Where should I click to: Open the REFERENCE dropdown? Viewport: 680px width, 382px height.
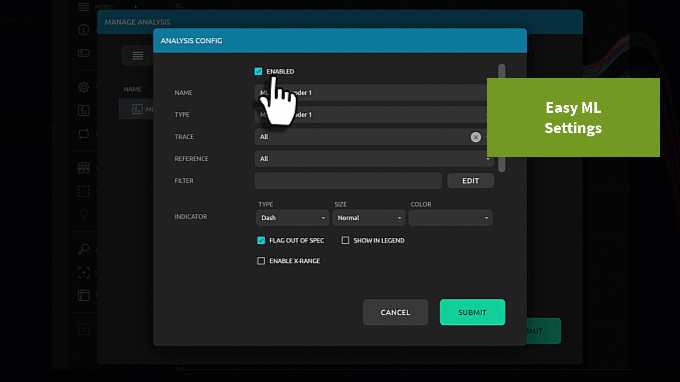(x=374, y=159)
